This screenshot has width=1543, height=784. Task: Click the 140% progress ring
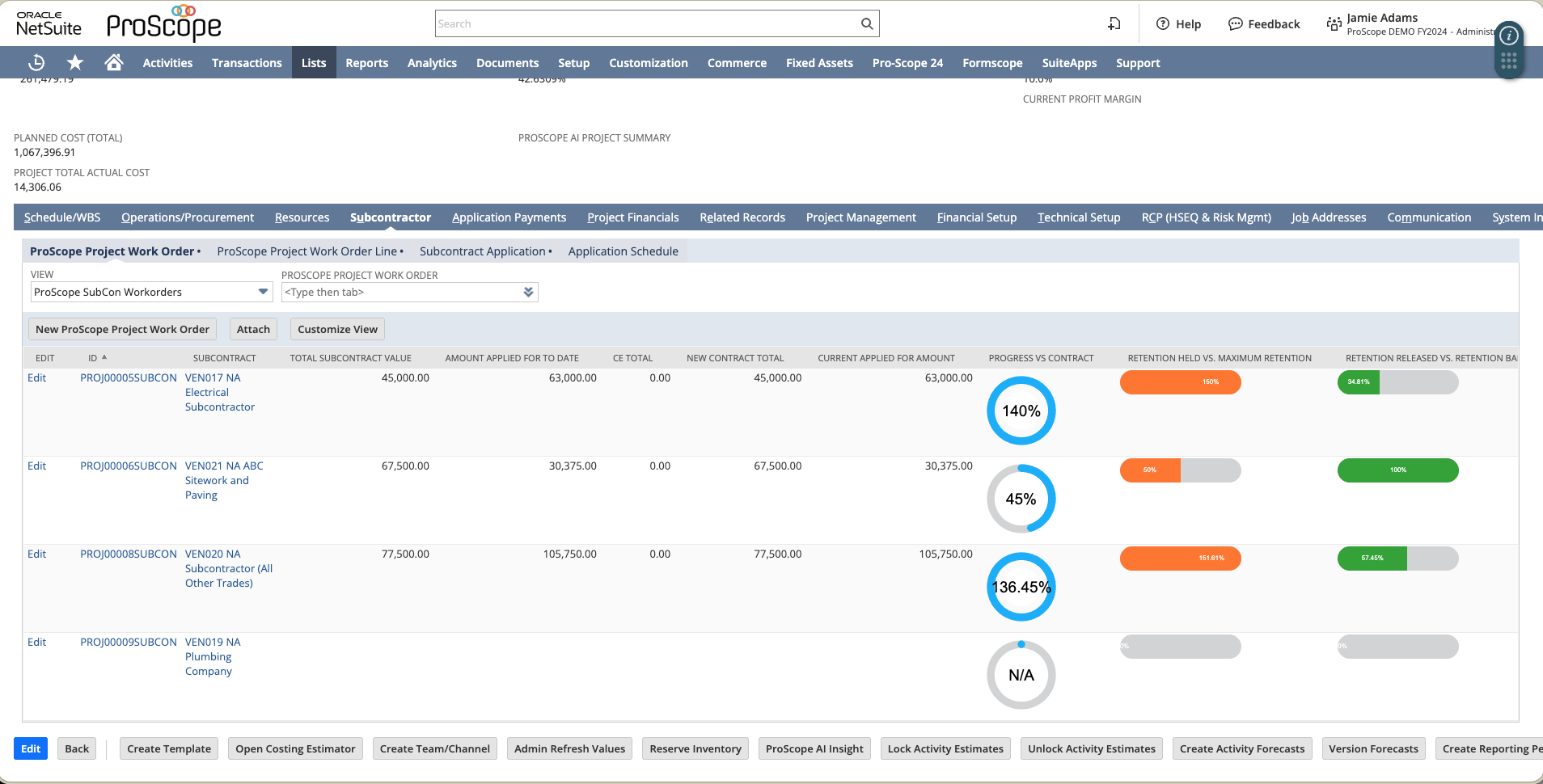(x=1021, y=411)
